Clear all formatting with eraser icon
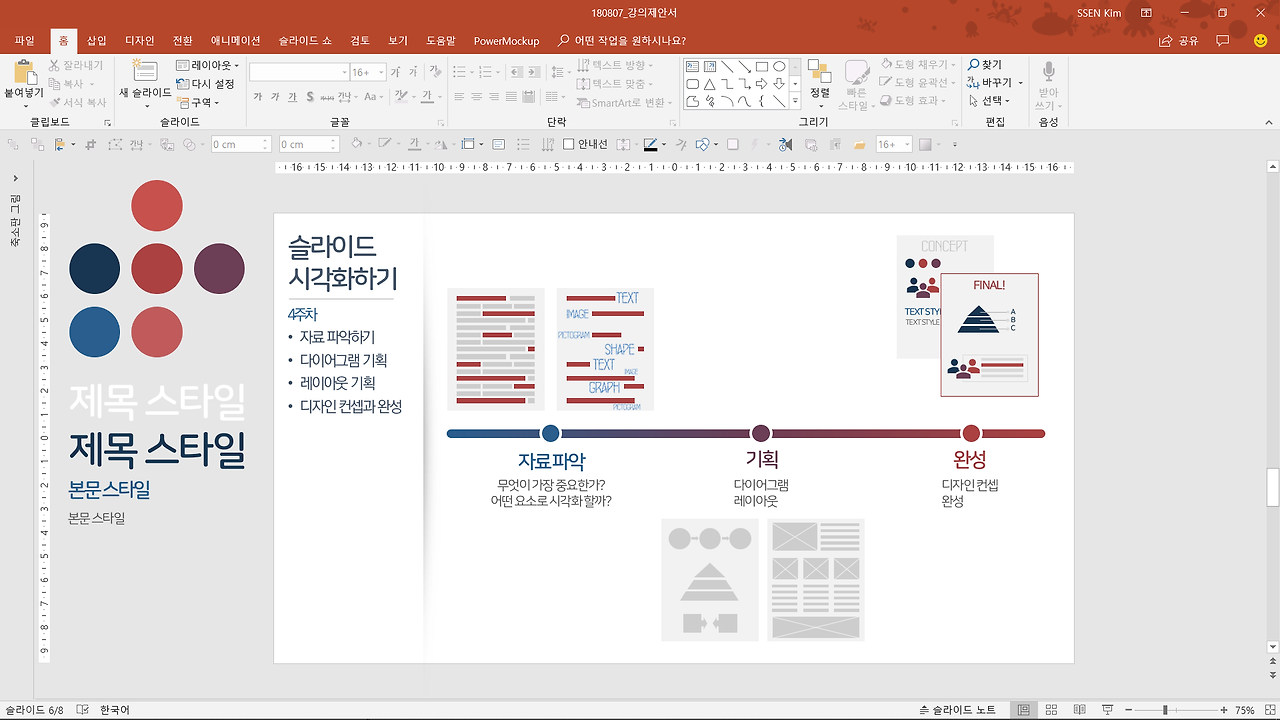1280x720 pixels. pyautogui.click(x=435, y=72)
